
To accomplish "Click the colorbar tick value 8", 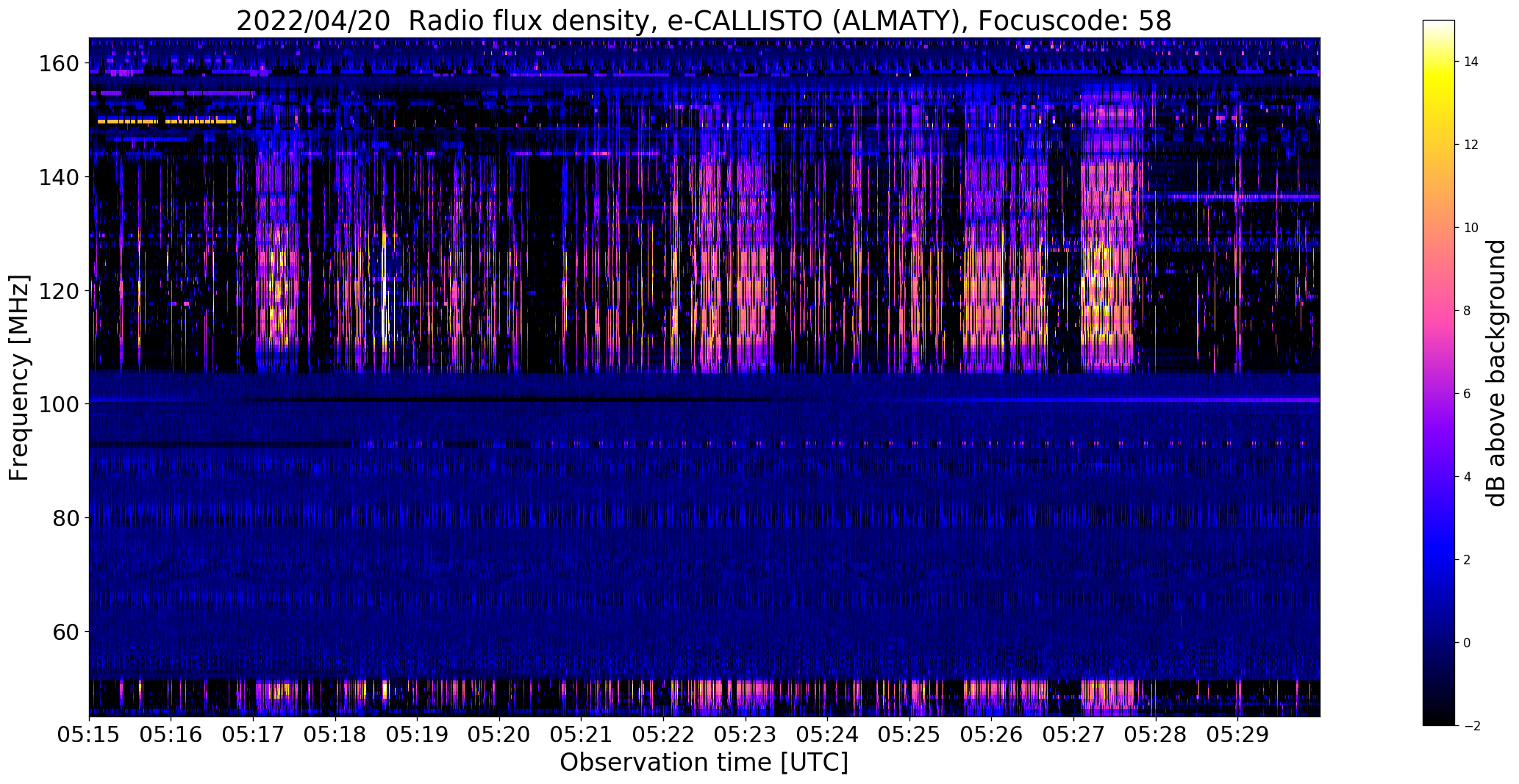I will click(1467, 312).
